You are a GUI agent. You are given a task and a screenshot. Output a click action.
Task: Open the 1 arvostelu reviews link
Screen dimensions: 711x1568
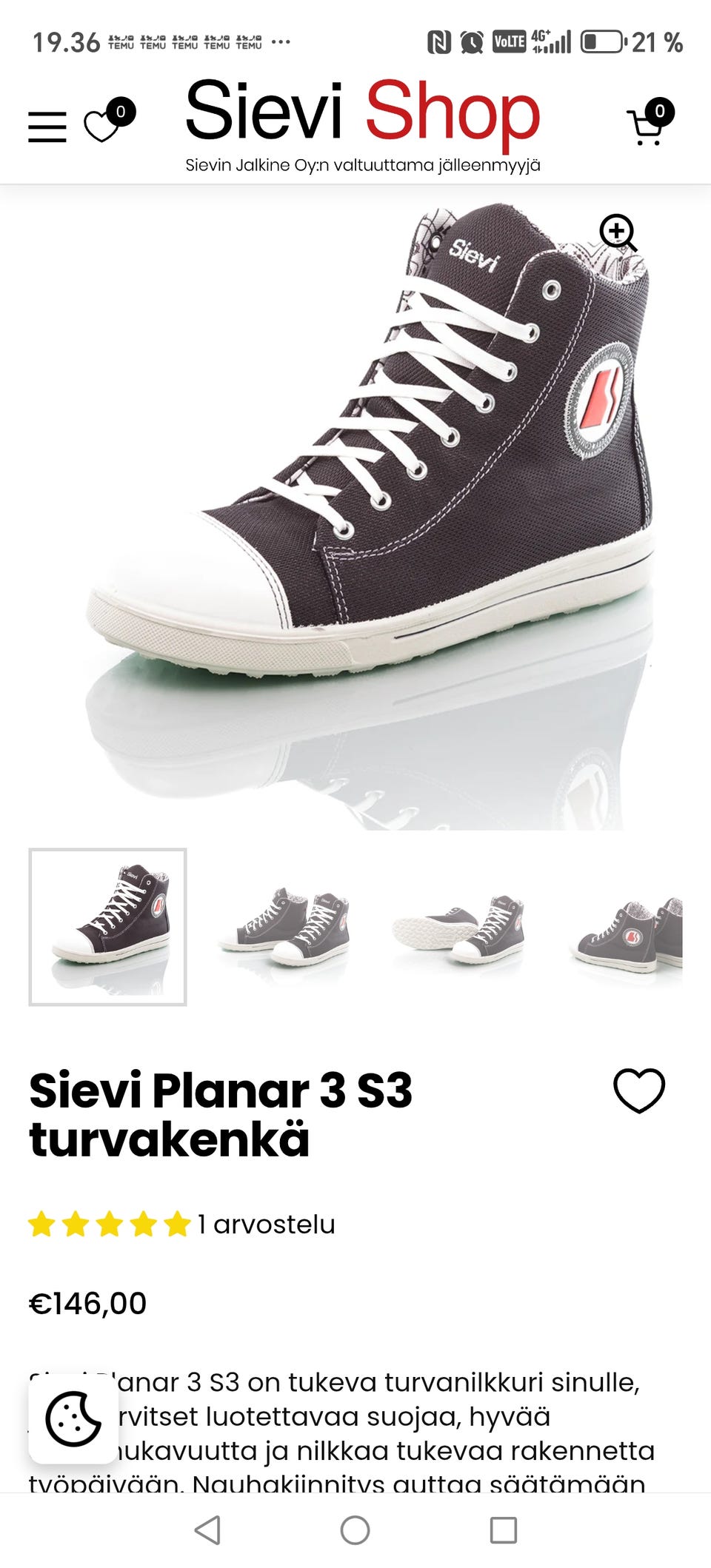click(267, 1224)
